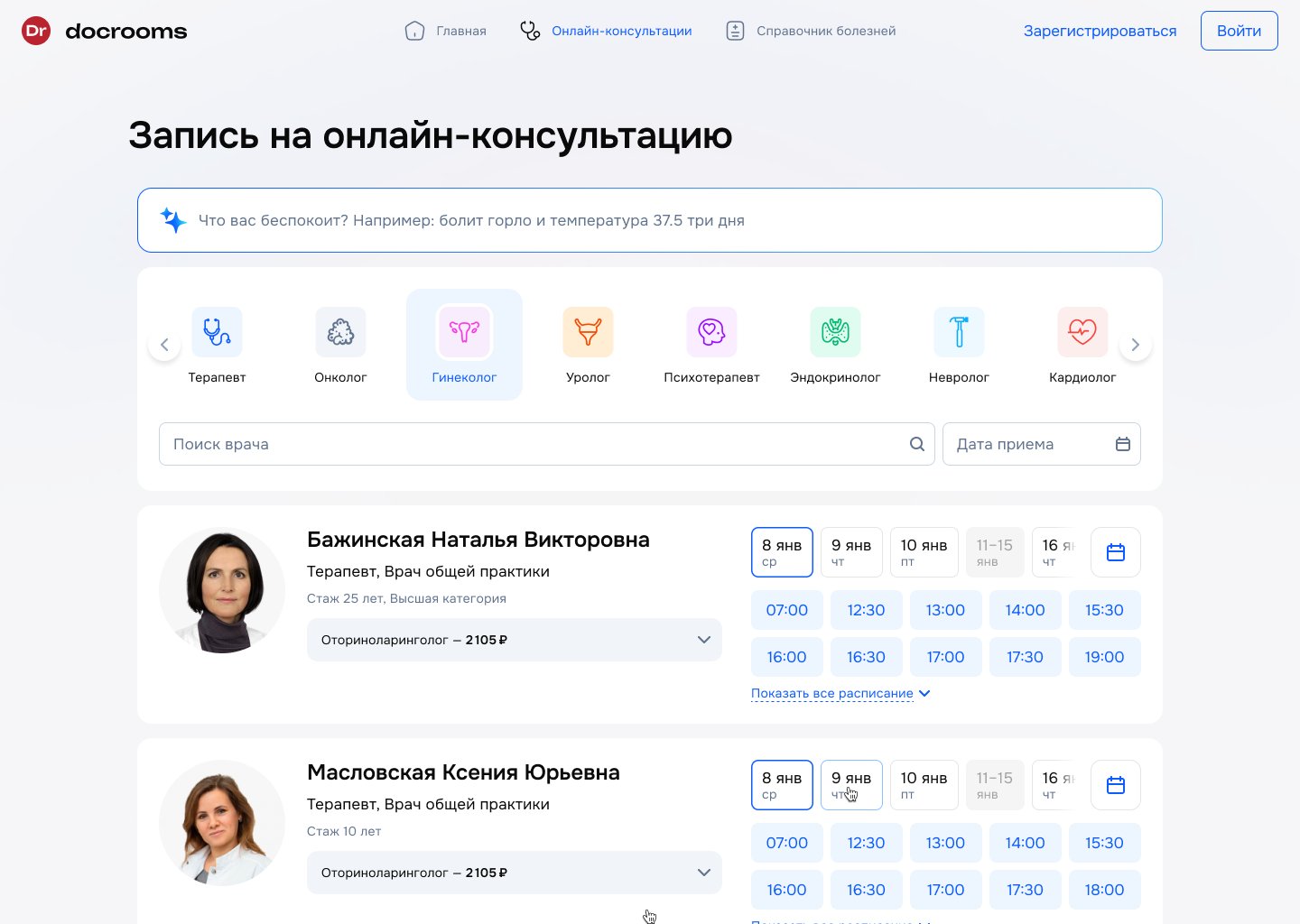Image resolution: width=1300 pixels, height=924 pixels.
Task: Book the 13:00 slot with Масловская
Action: pyautogui.click(x=946, y=843)
